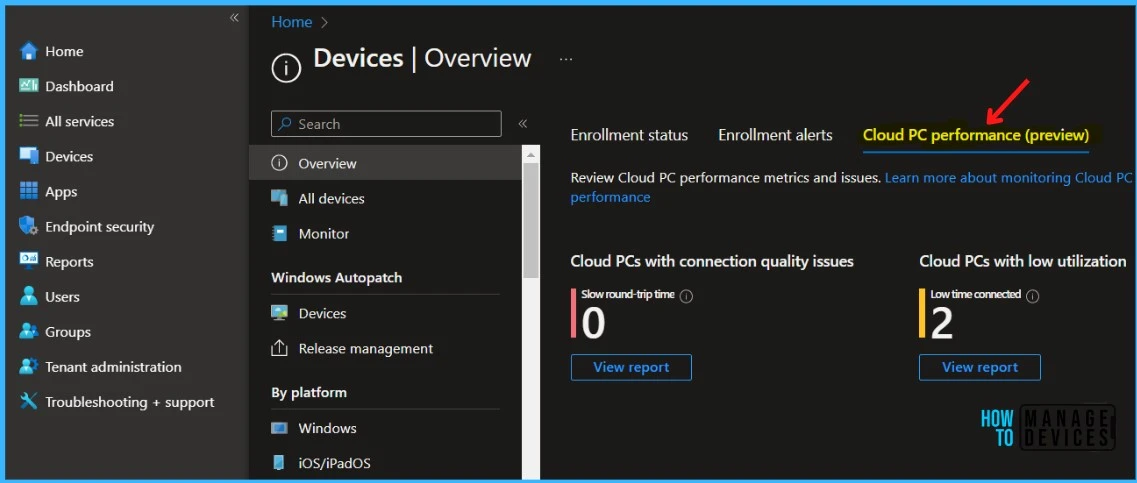This screenshot has width=1137, height=483.
Task: Open All services menu item
Action: point(80,122)
